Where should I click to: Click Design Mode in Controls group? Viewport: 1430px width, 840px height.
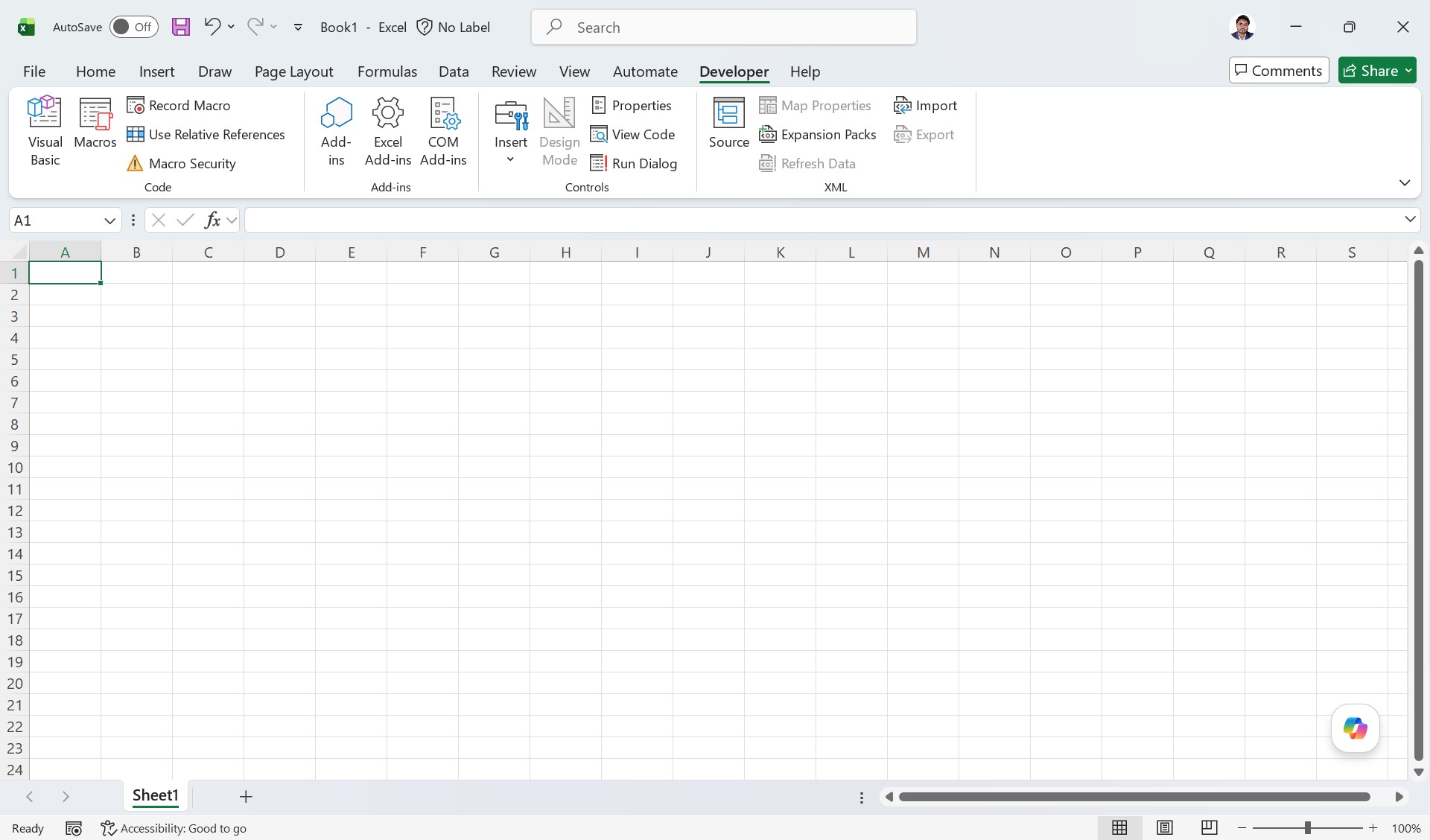point(559,131)
